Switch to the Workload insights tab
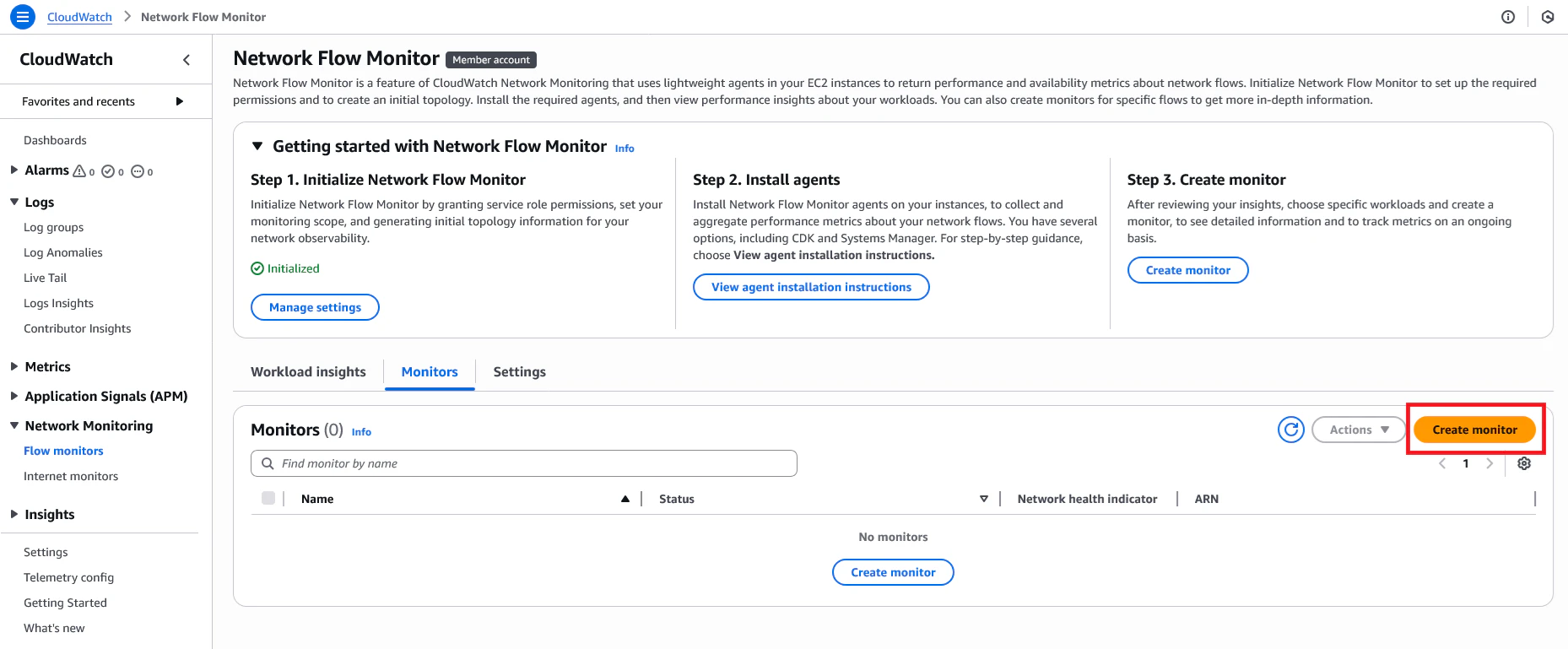This screenshot has width=1568, height=649. [x=308, y=372]
